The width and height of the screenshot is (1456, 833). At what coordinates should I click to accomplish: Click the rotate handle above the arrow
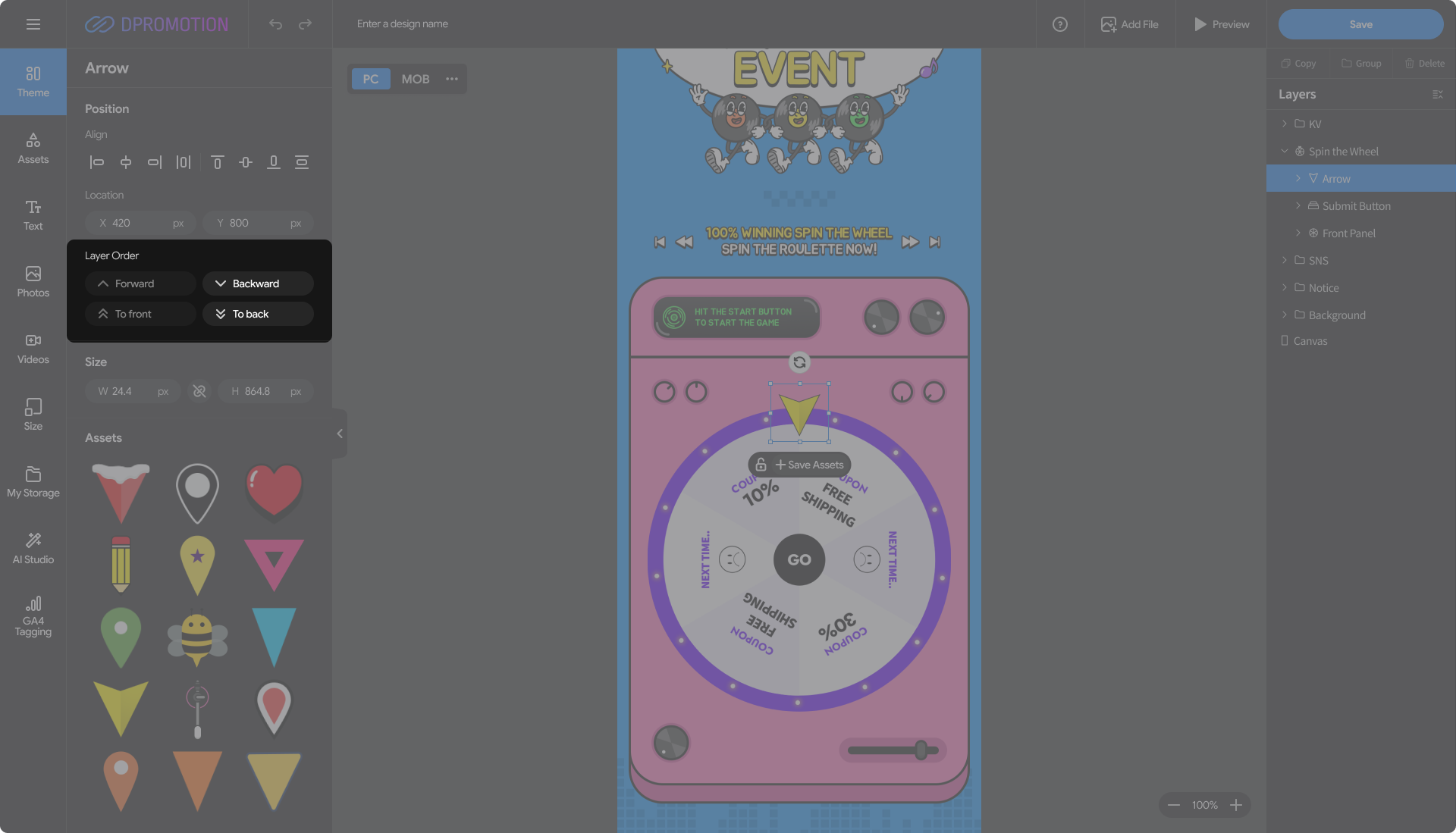point(799,362)
